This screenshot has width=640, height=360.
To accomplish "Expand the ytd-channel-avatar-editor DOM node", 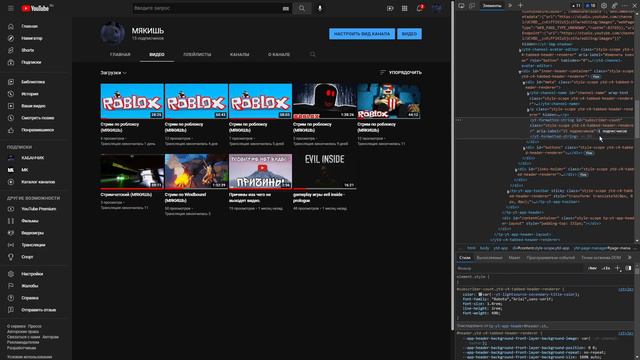I will point(520,51).
